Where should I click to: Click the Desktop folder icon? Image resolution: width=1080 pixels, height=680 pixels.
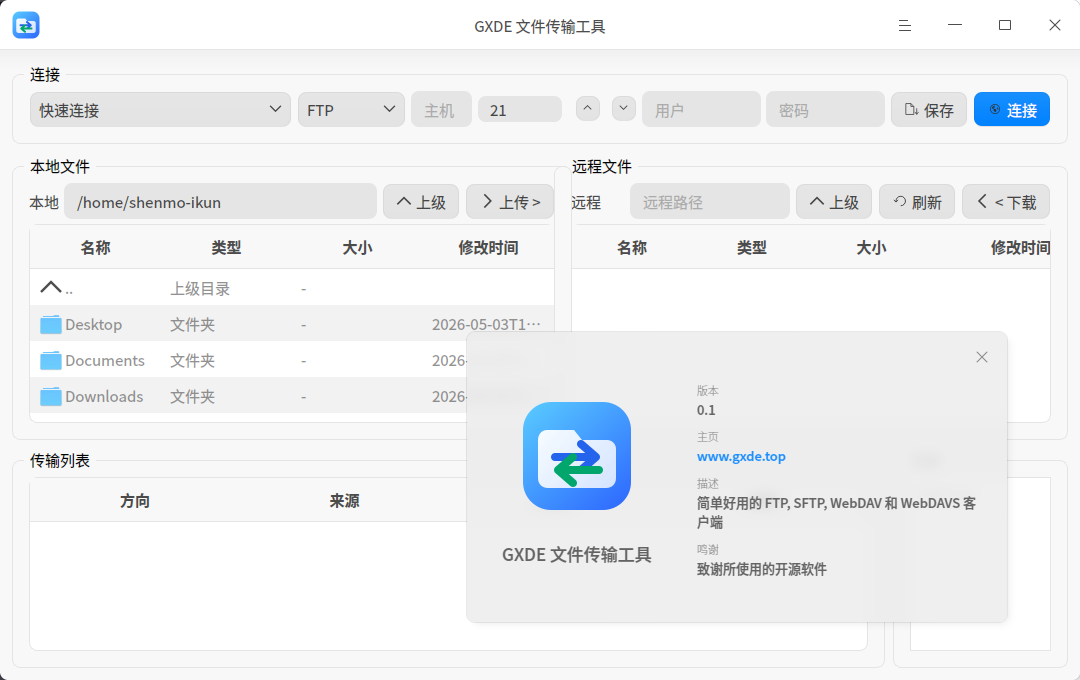tap(50, 324)
